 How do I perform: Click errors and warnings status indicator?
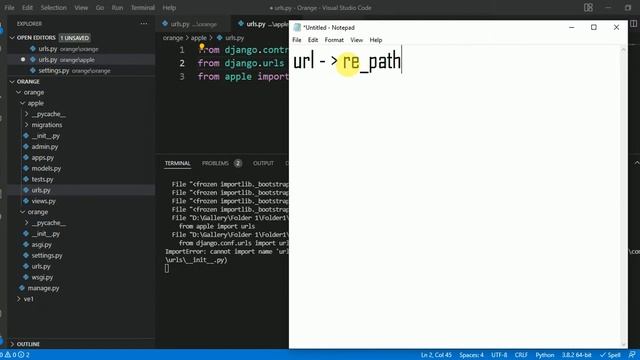tap(16, 355)
